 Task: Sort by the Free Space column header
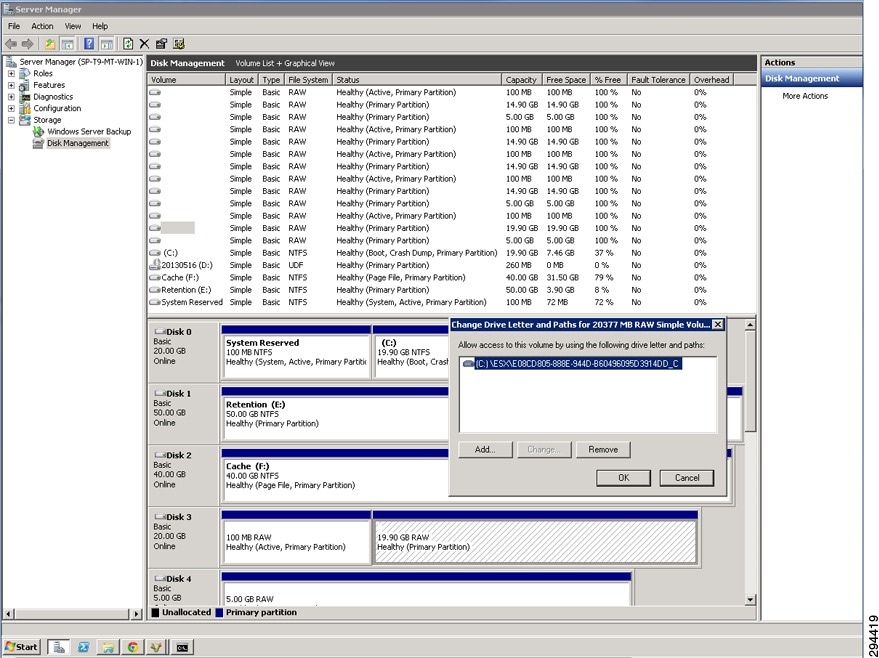566,80
